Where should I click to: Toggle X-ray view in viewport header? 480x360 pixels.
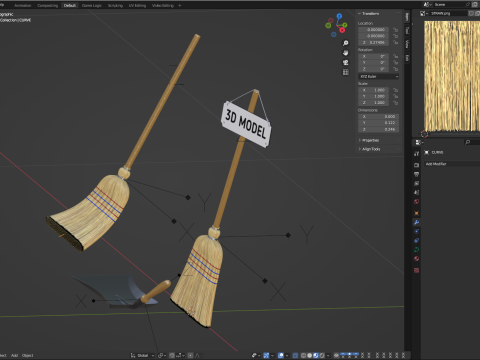click(x=295, y=355)
